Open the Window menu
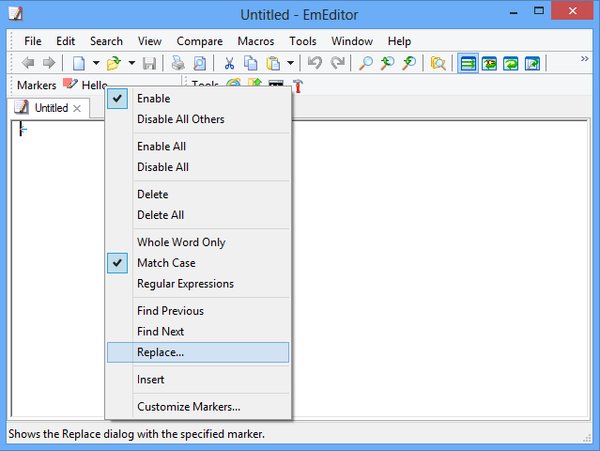600x451 pixels. [x=352, y=41]
